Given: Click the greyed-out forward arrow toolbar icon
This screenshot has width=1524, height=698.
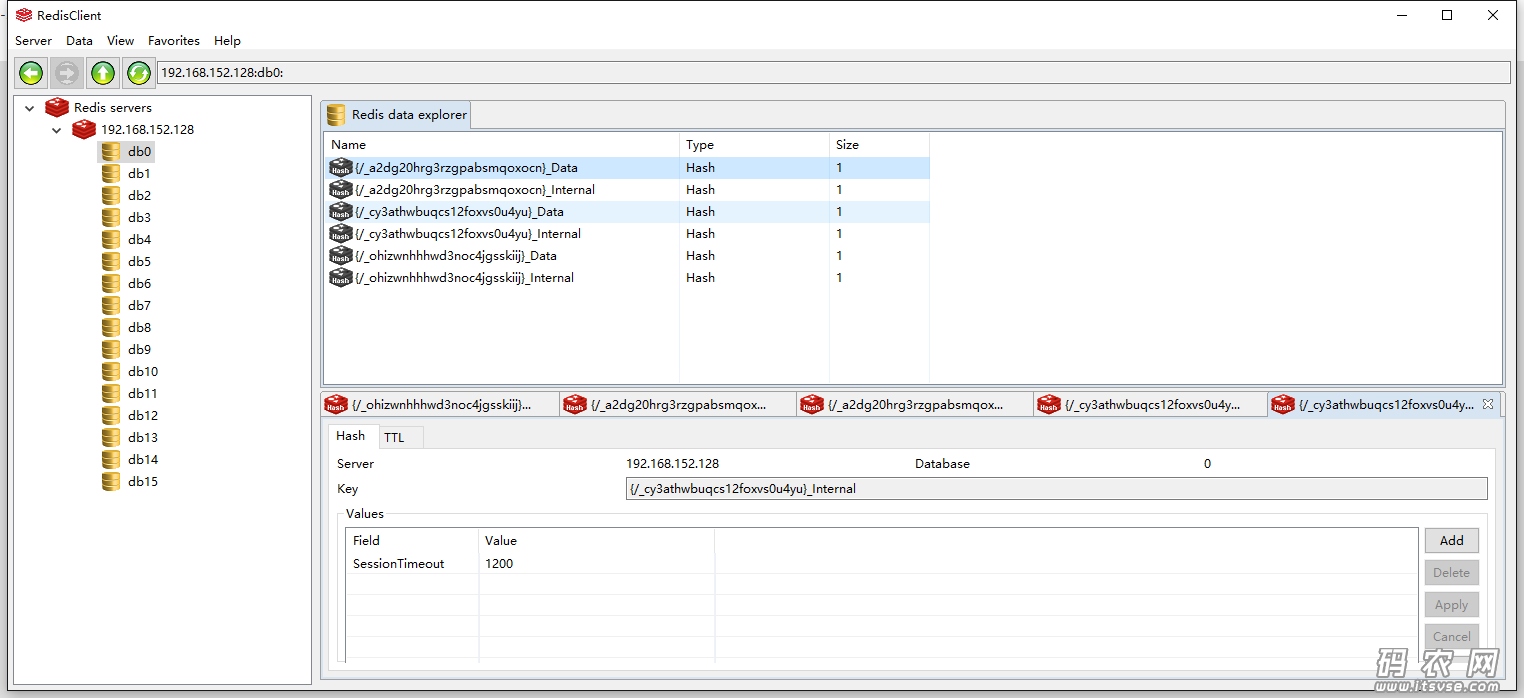Looking at the screenshot, I should point(67,73).
